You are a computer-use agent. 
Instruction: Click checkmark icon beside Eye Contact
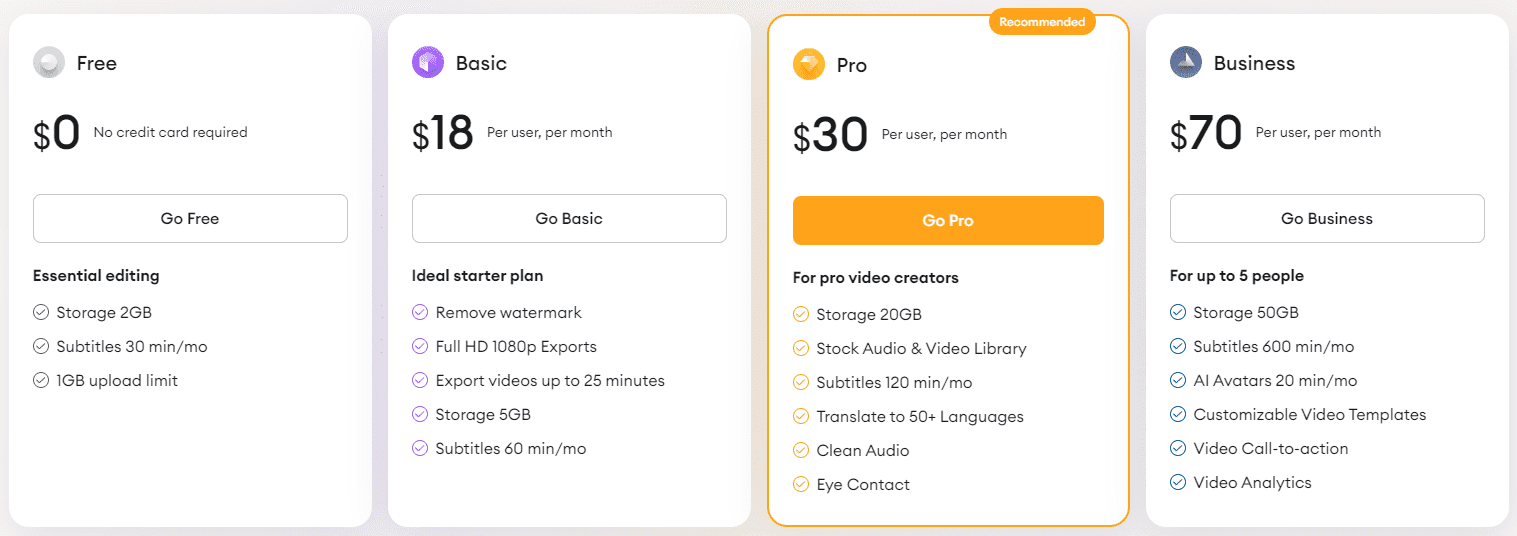click(801, 485)
